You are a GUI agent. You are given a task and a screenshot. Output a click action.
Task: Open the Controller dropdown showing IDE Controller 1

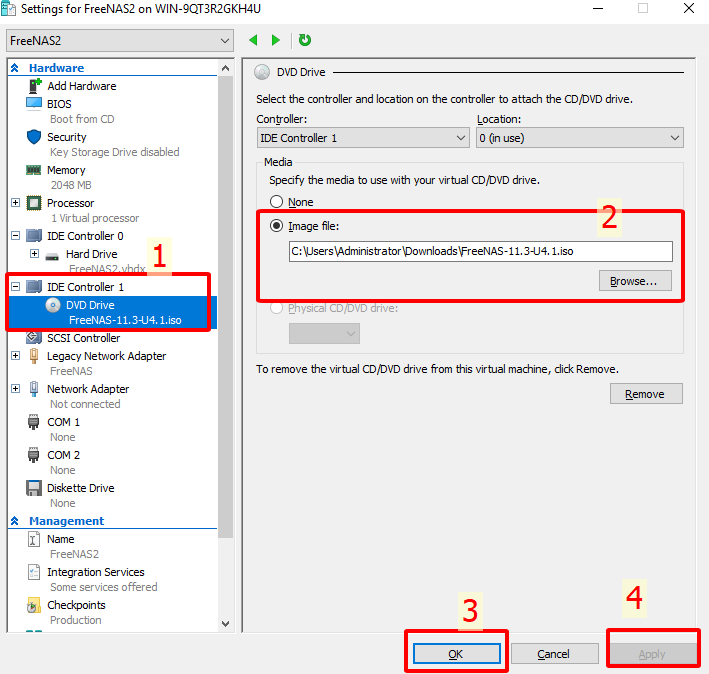pyautogui.click(x=362, y=138)
